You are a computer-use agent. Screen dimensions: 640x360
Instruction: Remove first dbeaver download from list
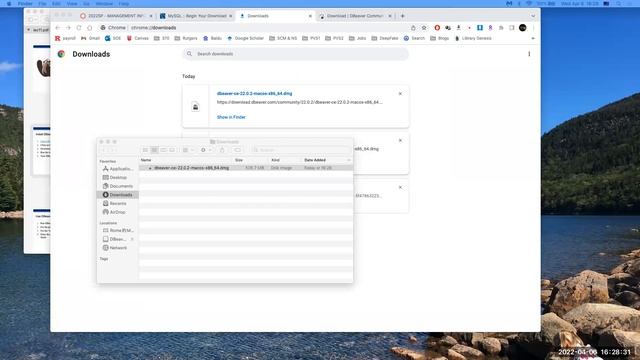click(400, 94)
